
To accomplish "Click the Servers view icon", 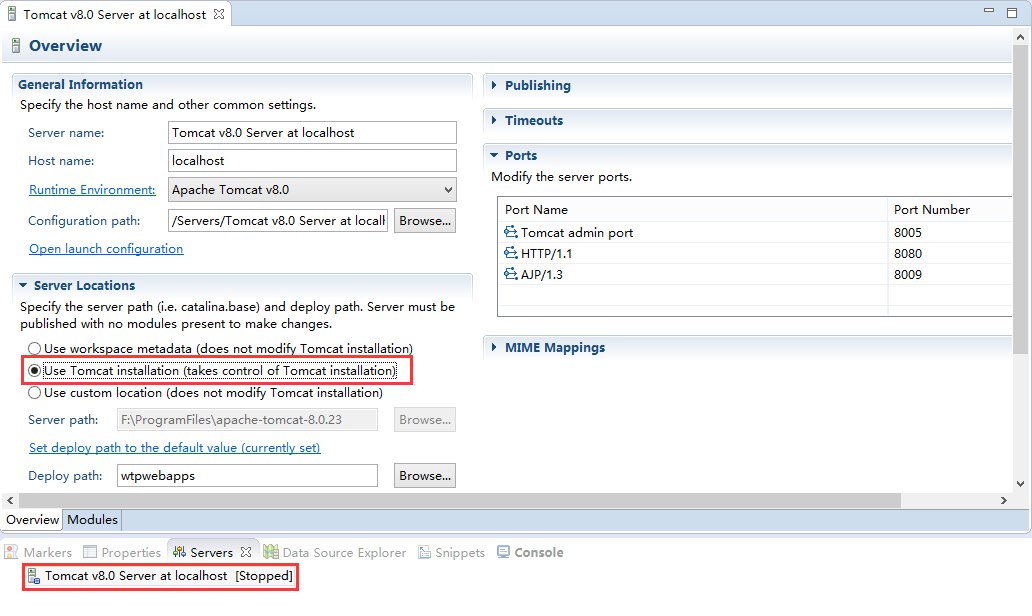I will click(x=179, y=552).
